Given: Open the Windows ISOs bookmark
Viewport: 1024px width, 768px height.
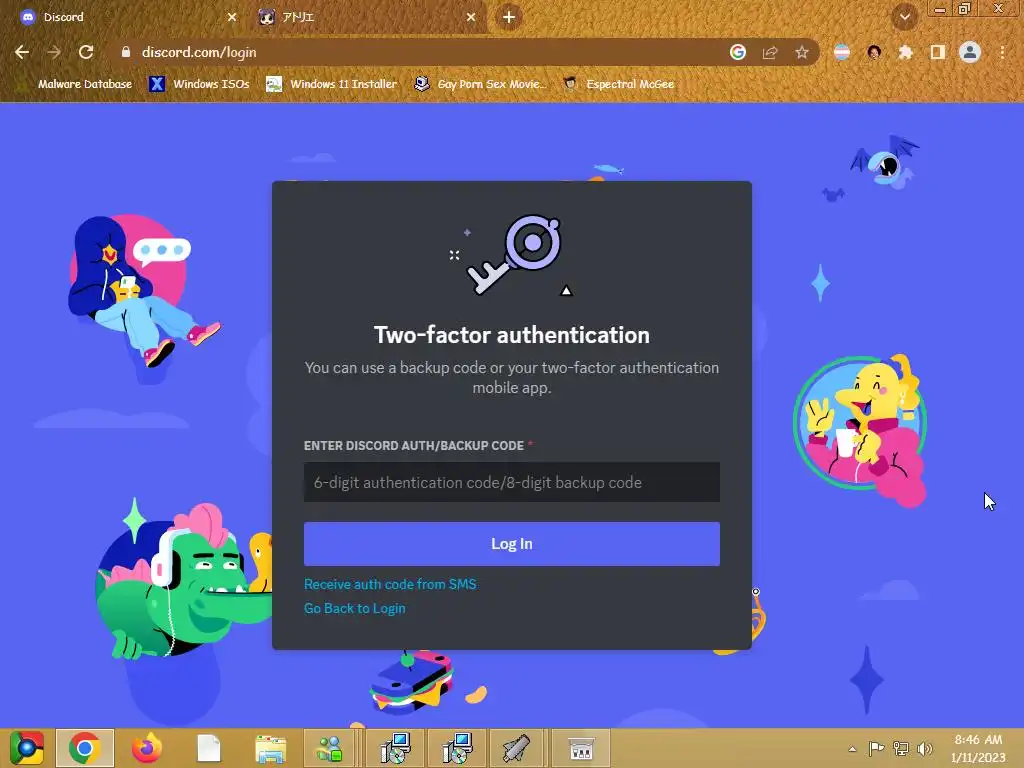Looking at the screenshot, I should 200,84.
